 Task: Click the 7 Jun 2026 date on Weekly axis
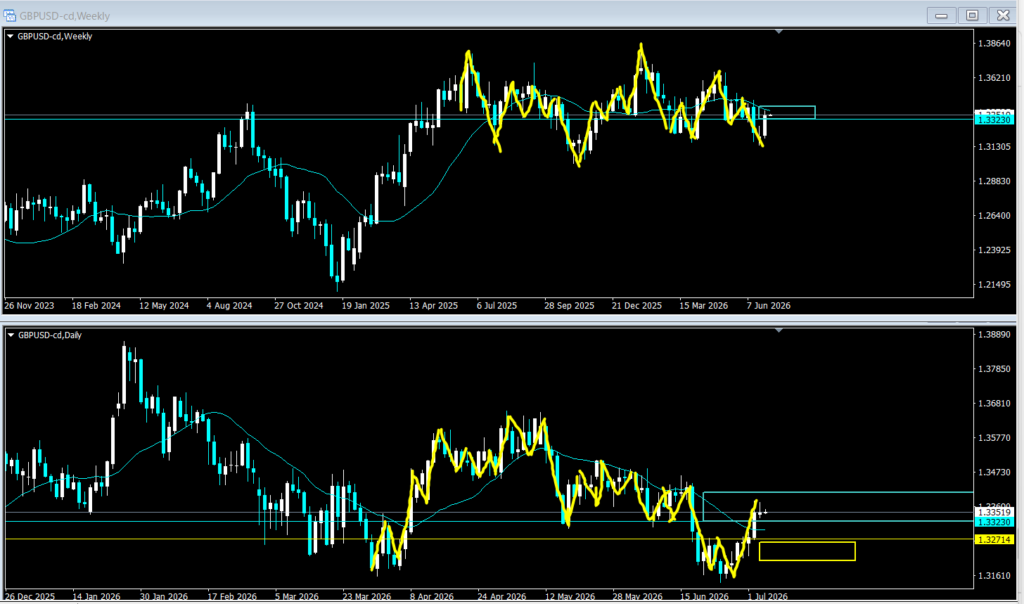point(769,306)
